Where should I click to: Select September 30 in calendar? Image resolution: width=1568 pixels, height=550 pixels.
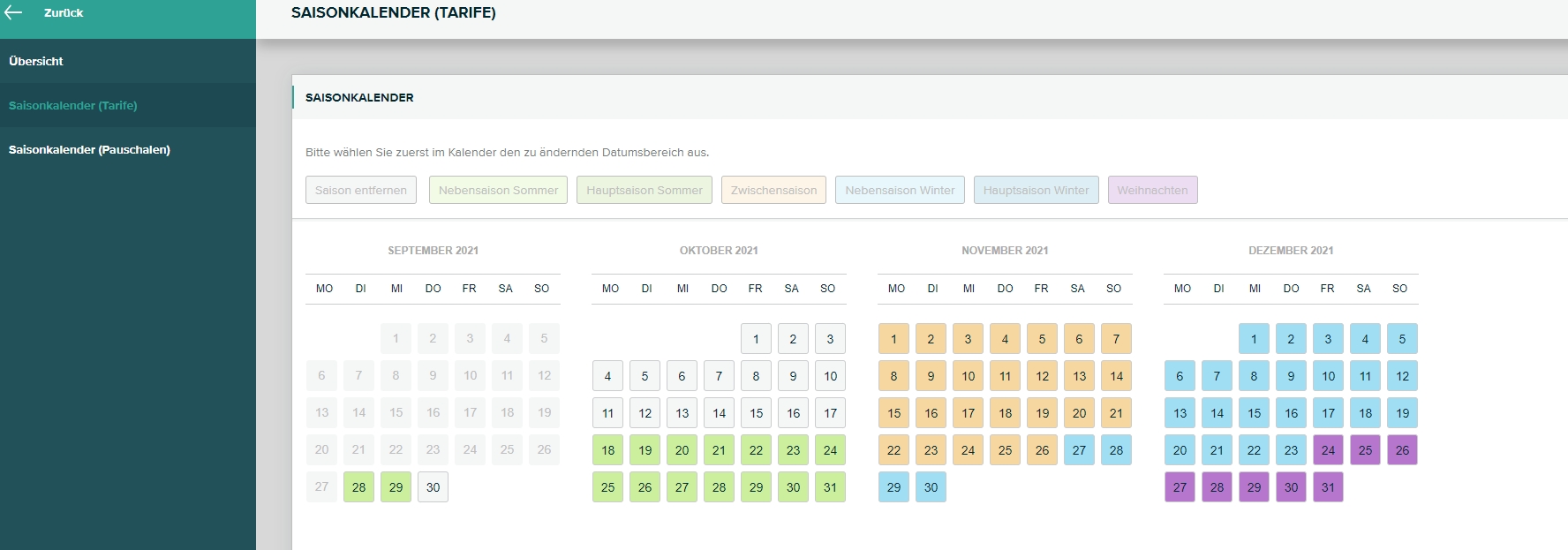point(433,487)
